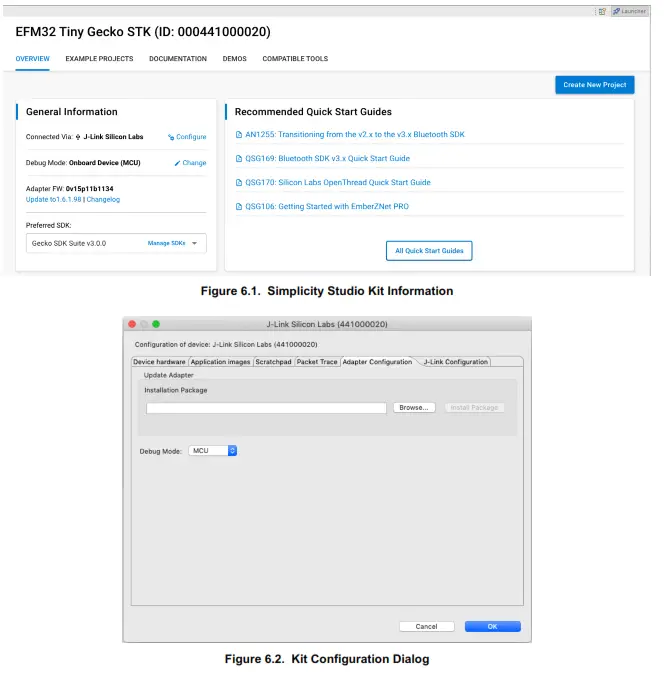Open the adapter firmware Changelog link

pos(103,200)
